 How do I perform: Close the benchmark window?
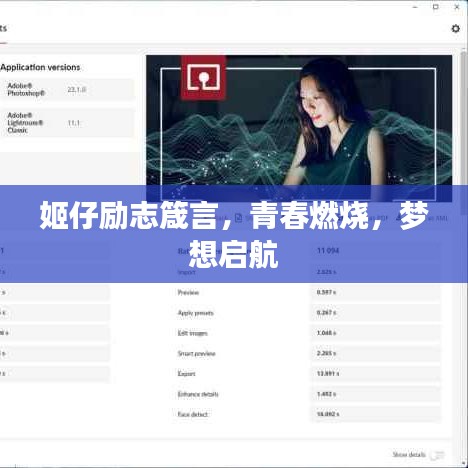[x=457, y=7]
